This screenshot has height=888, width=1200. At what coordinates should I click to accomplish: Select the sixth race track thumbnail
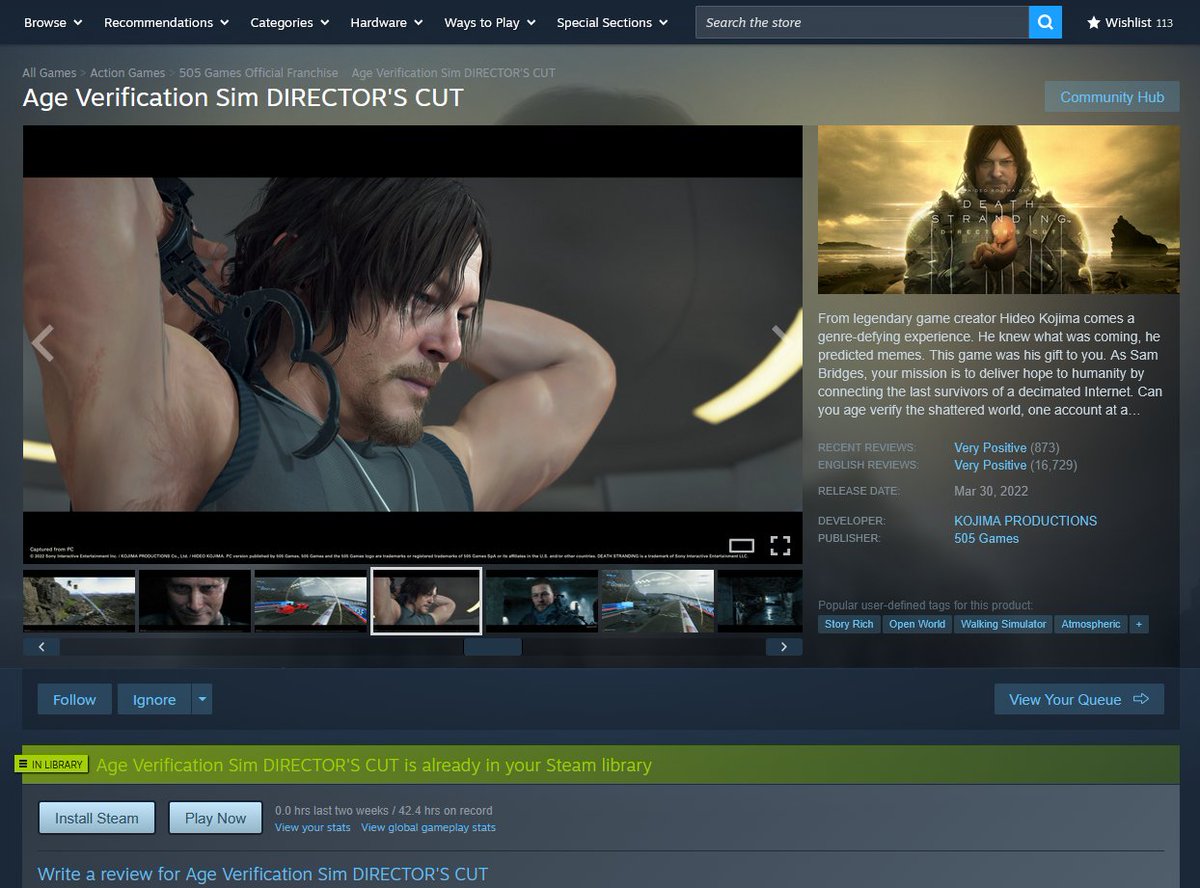point(657,601)
